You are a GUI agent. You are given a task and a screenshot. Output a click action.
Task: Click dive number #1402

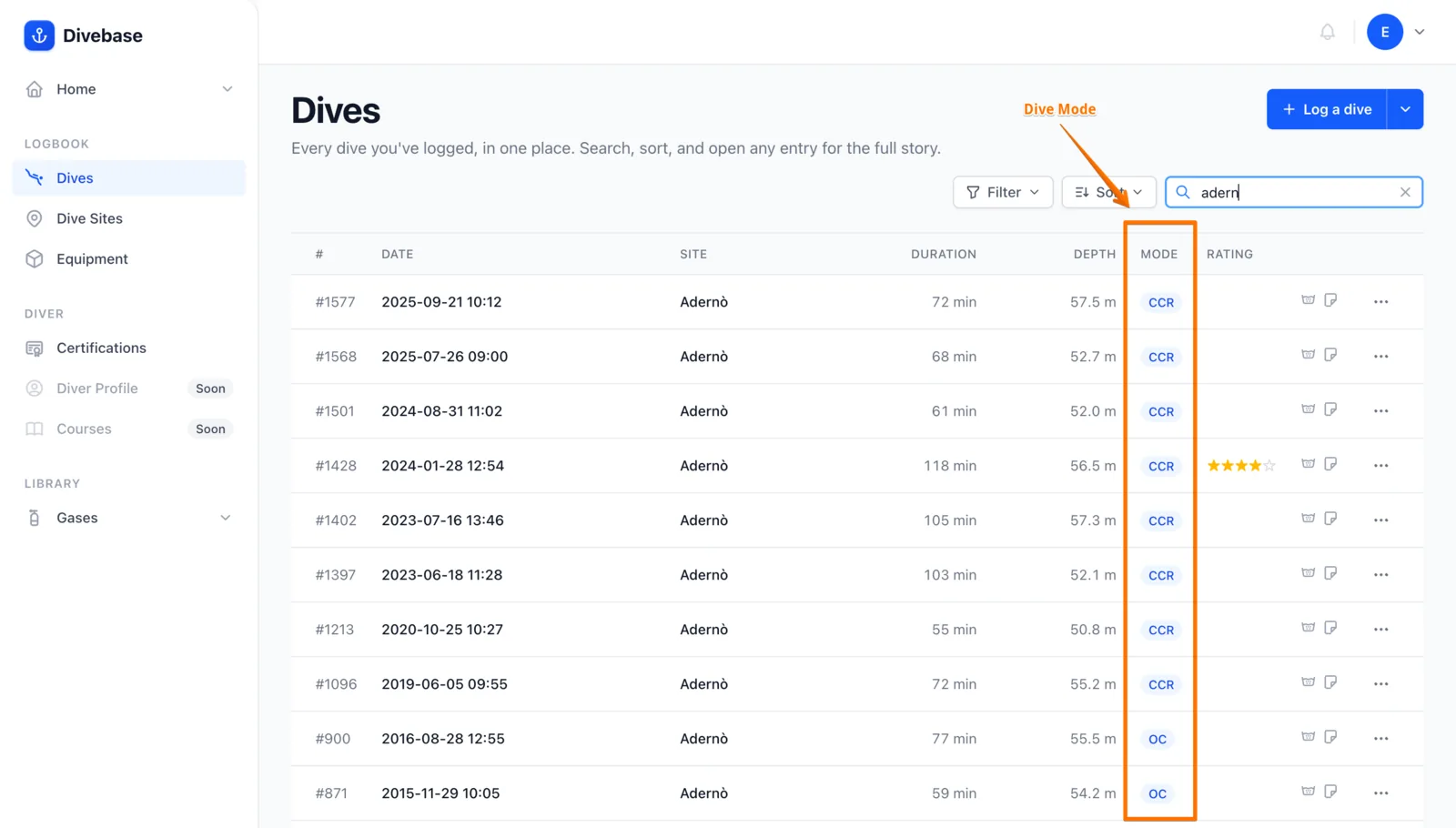pos(335,520)
